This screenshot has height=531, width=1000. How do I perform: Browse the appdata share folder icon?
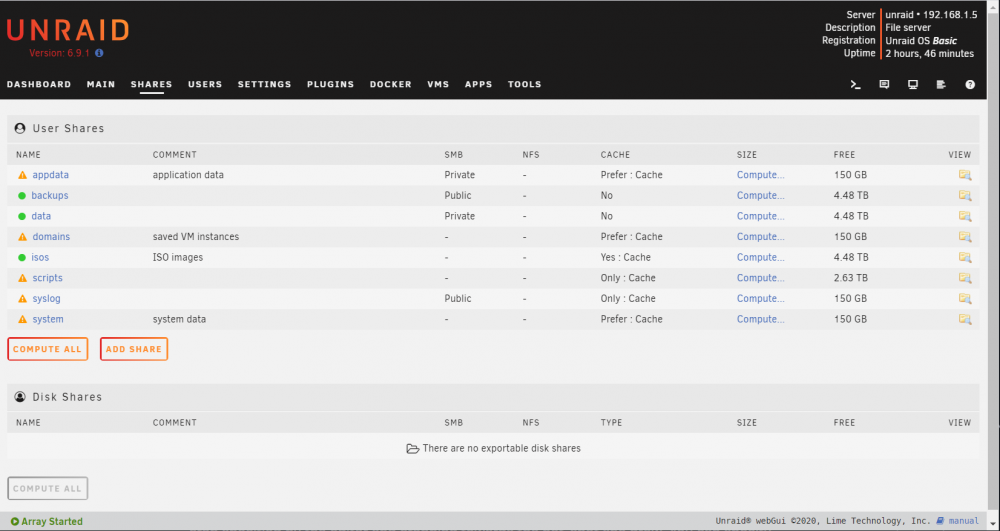coord(965,175)
